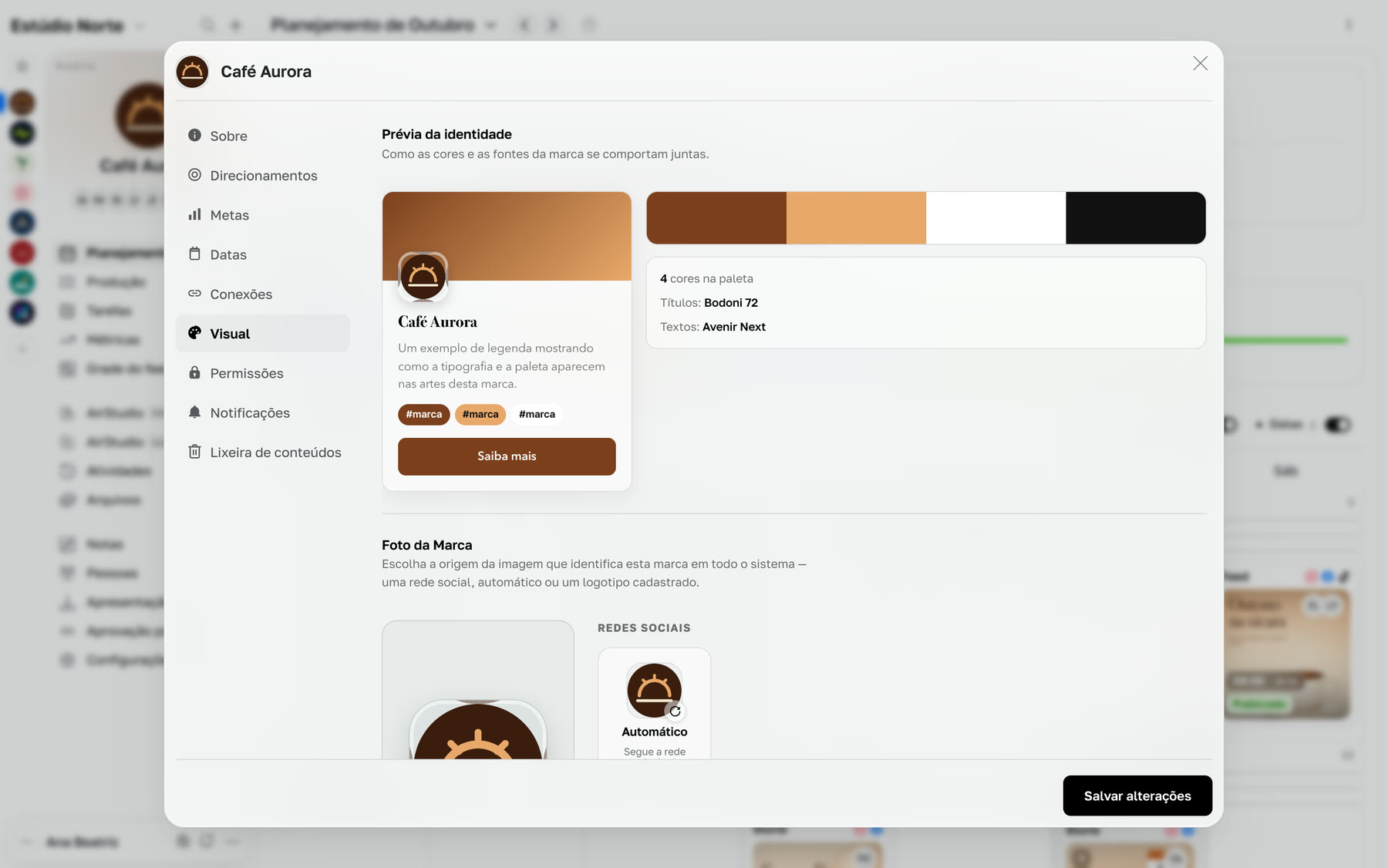Click the Café Aurora logo in header
Image resolution: width=1388 pixels, height=868 pixels.
[192, 72]
